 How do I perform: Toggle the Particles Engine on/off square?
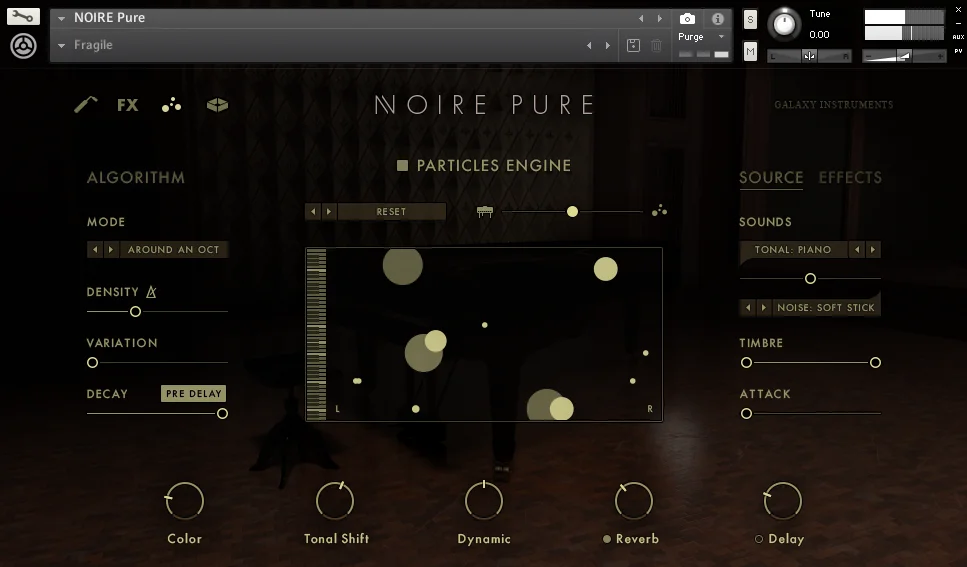[x=402, y=165]
